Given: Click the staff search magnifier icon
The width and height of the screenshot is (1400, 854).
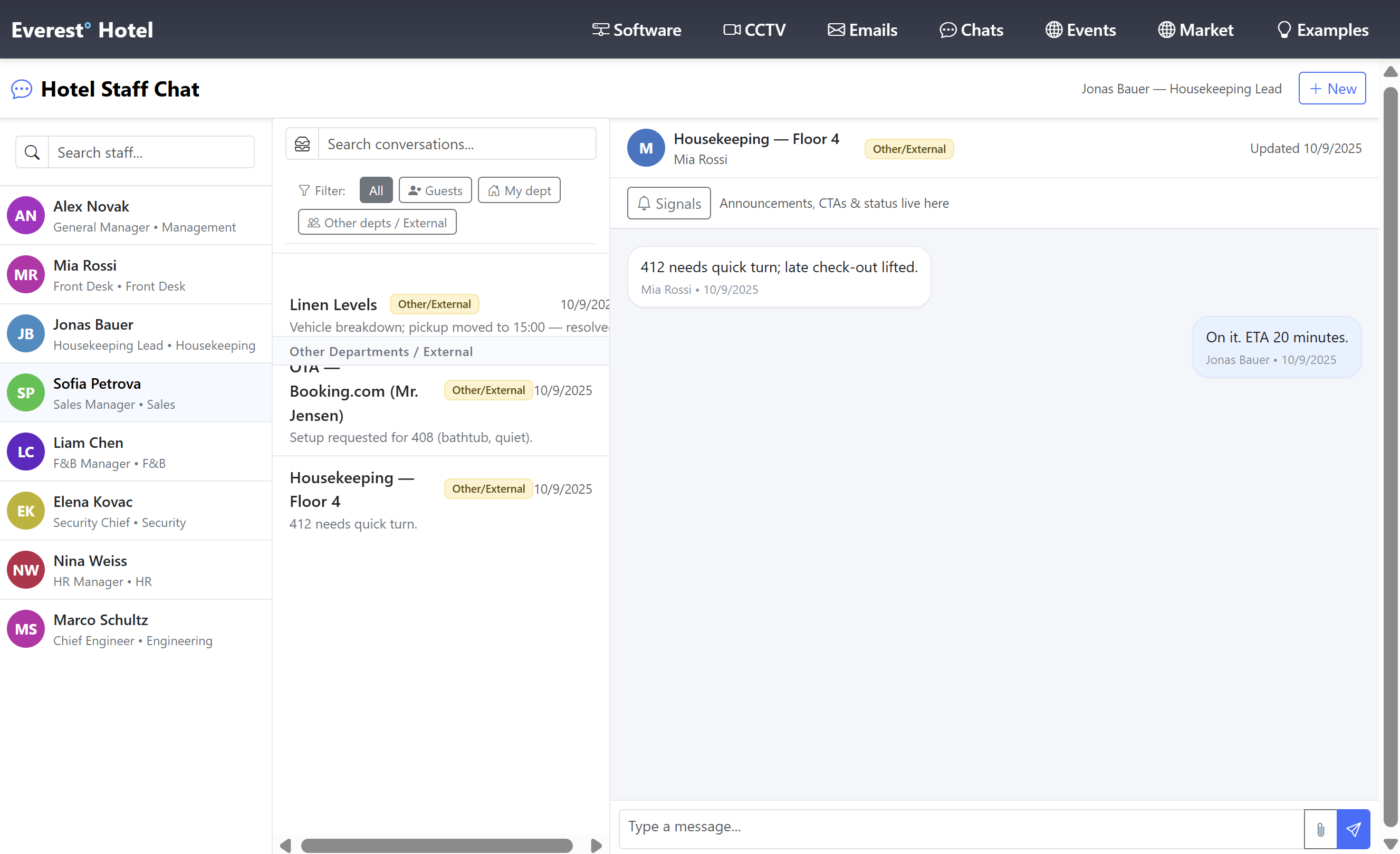Looking at the screenshot, I should pyautogui.click(x=32, y=152).
